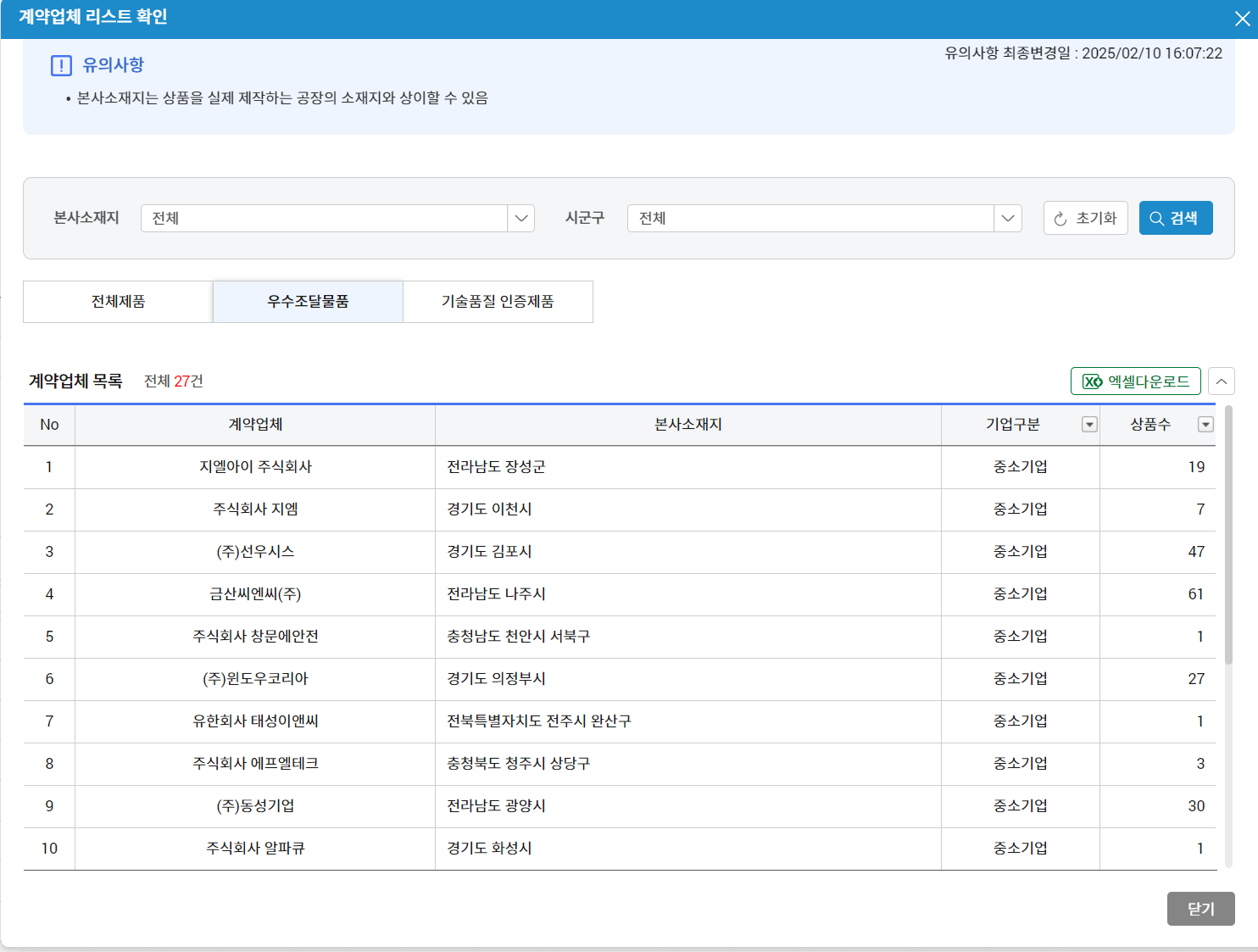Screen dimensions: 1258x952
Task: Click the address 경기도 김포시
Action: point(489,552)
